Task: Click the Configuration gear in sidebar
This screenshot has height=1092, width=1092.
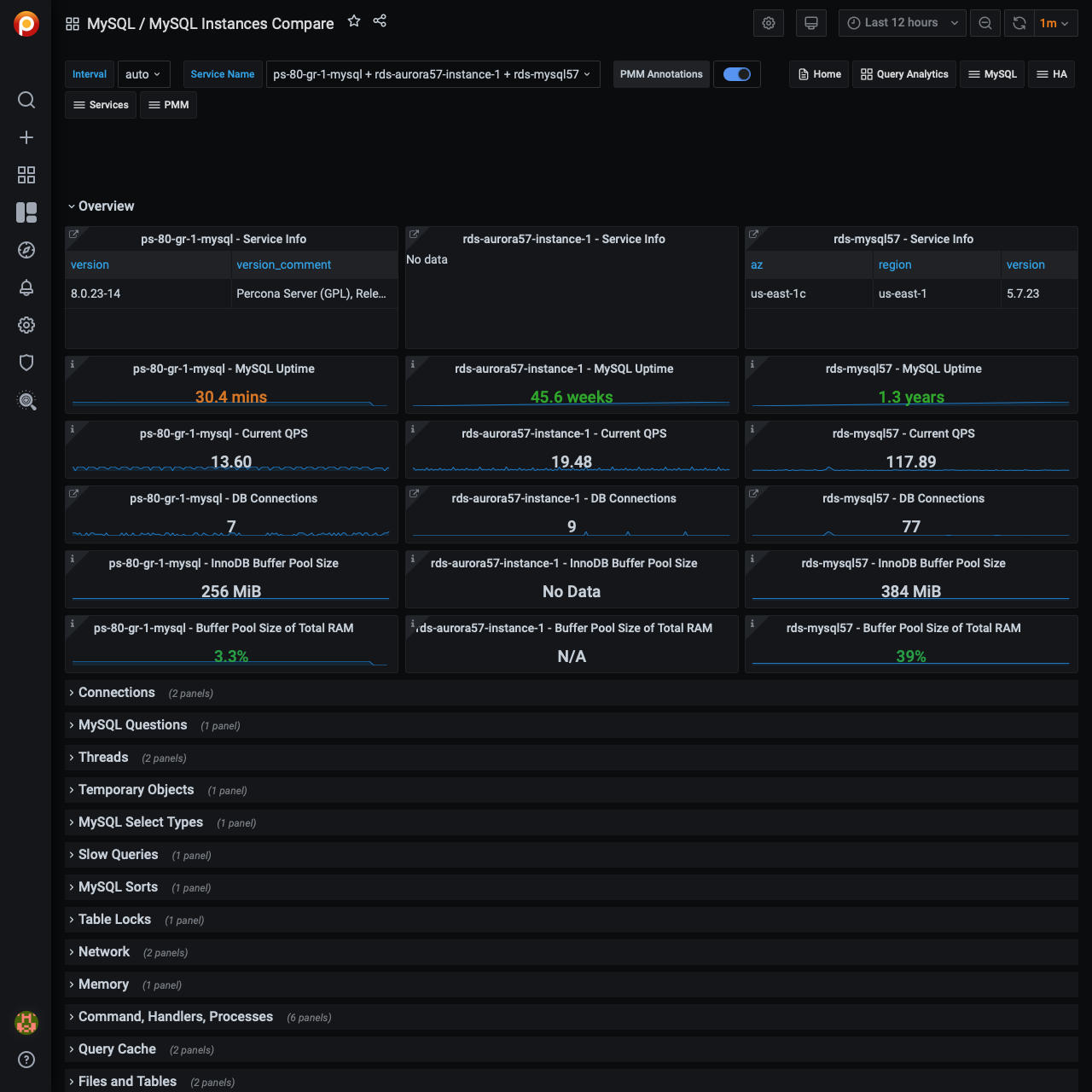Action: [26, 325]
